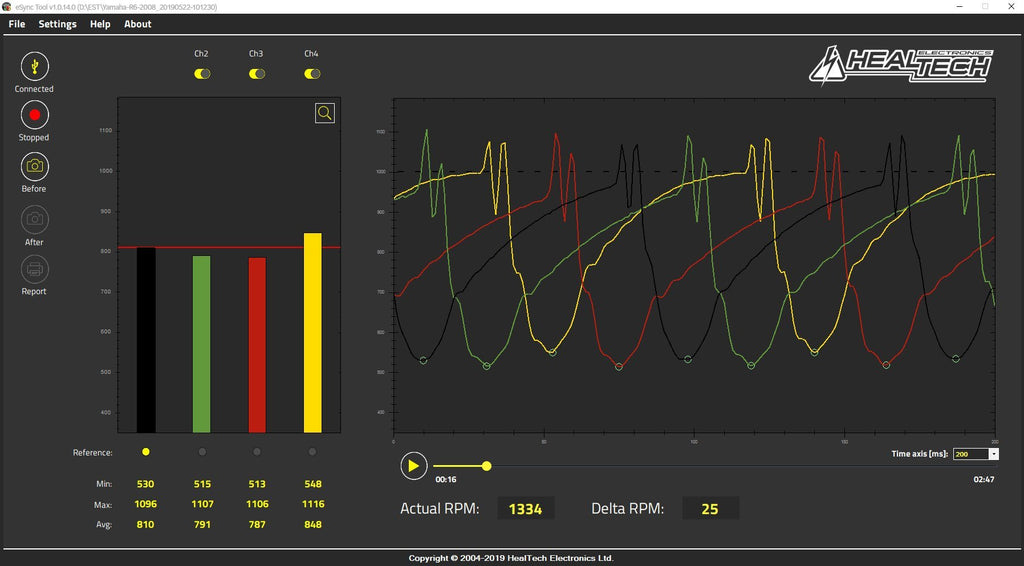Viewport: 1024px width, 566px height.
Task: Click the HealTech Electronics logo
Action: coord(901,64)
